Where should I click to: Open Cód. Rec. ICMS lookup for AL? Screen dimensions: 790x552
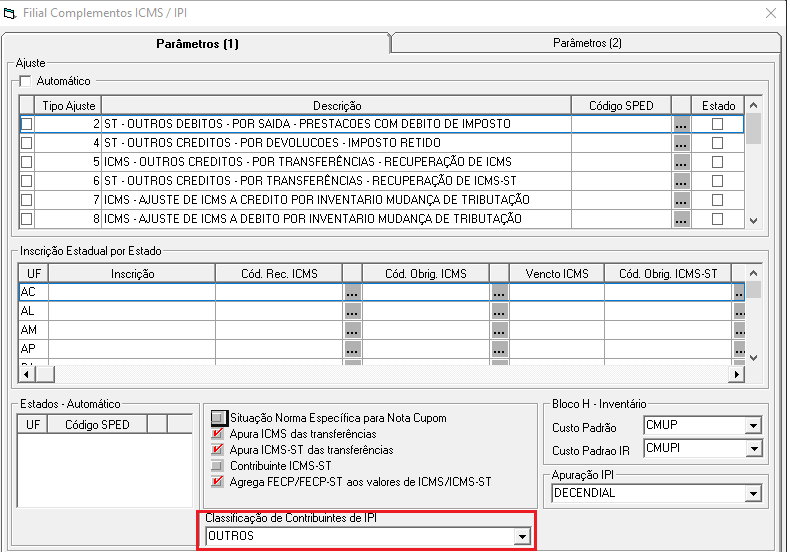click(352, 311)
